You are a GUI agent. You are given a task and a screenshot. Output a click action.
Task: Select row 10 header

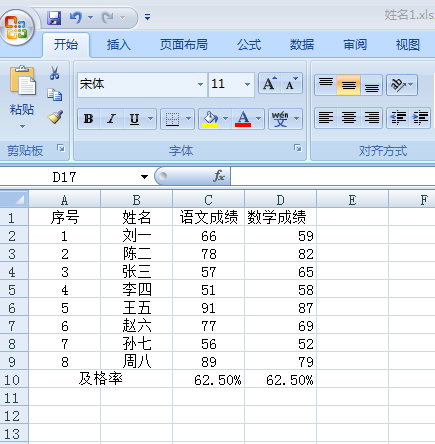coord(14,380)
